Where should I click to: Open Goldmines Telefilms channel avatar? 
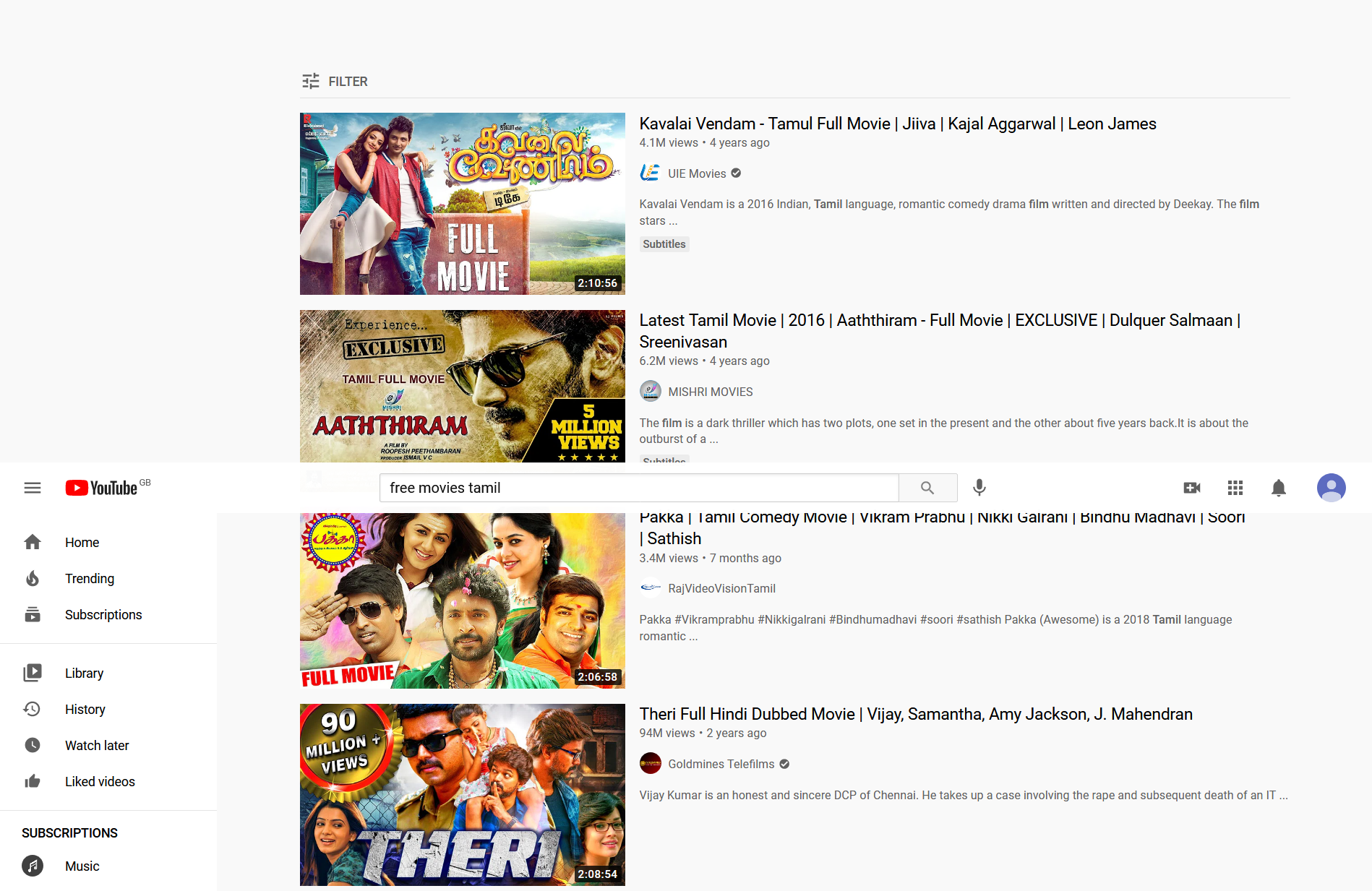click(x=651, y=764)
